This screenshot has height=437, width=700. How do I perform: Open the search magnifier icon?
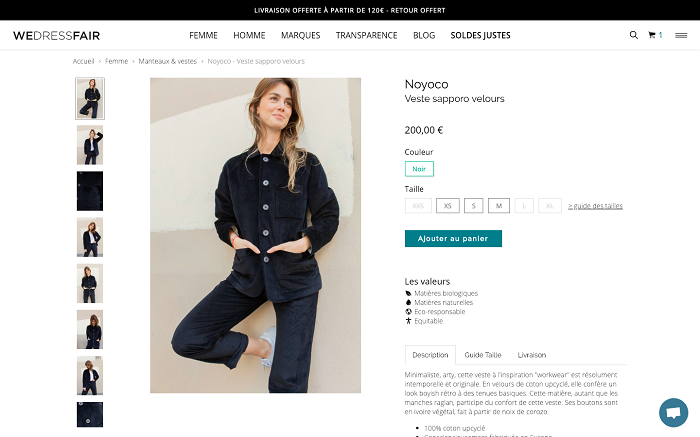coord(633,35)
